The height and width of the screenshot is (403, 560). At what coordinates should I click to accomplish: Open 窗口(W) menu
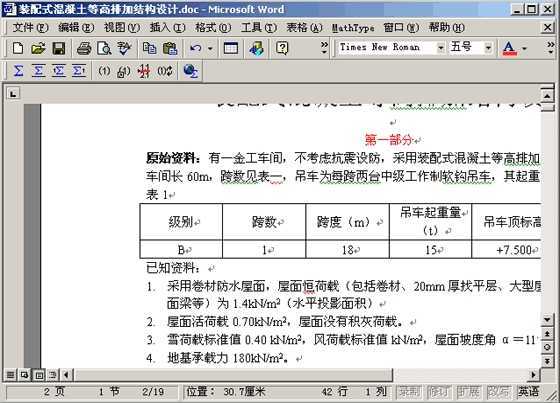pyautogui.click(x=401, y=28)
